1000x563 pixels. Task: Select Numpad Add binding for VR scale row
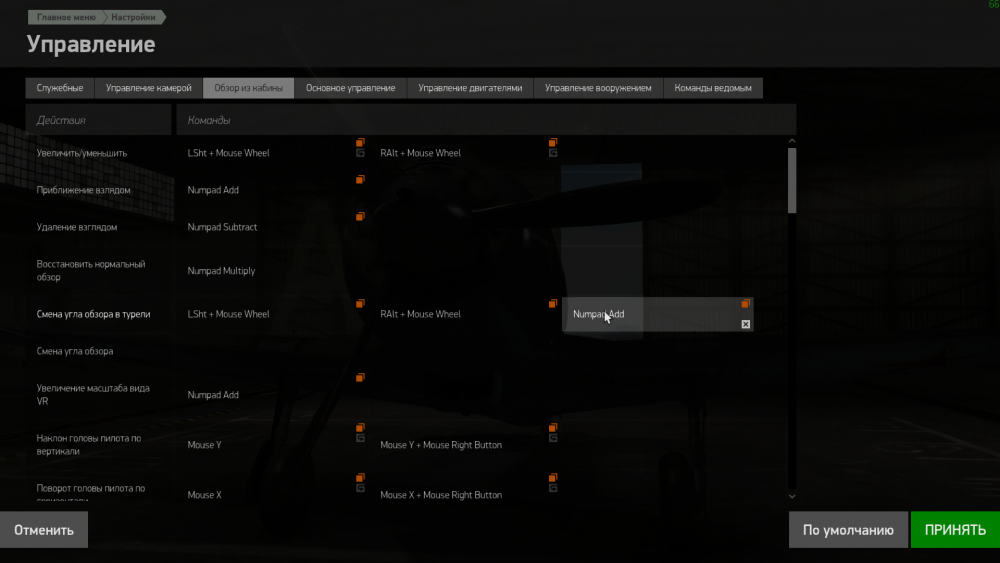coord(213,395)
